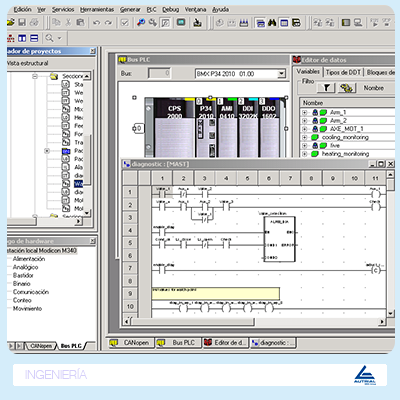
Task: Click the Copy icon in toolbar
Action: coord(57,23)
